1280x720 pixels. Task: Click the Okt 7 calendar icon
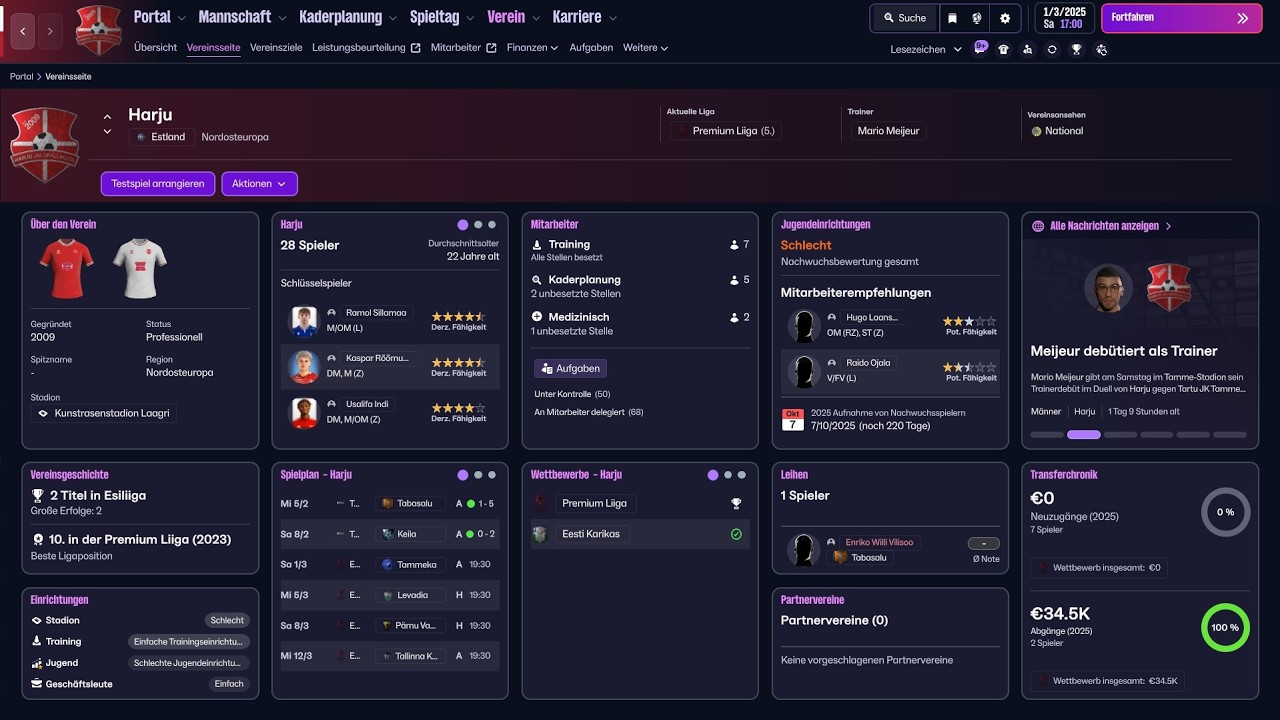792,419
